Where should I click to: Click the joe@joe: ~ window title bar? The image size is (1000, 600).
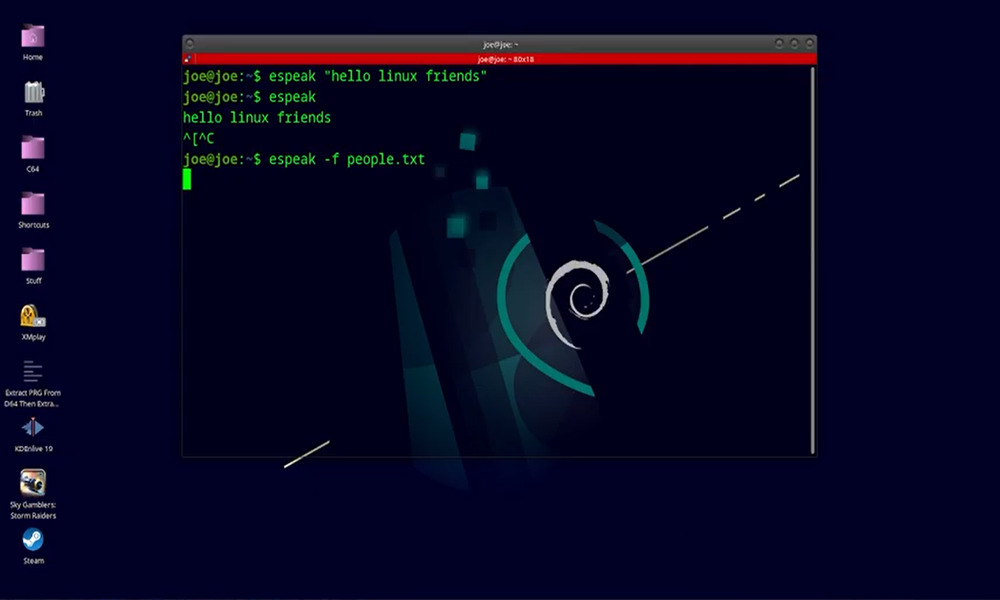point(500,44)
